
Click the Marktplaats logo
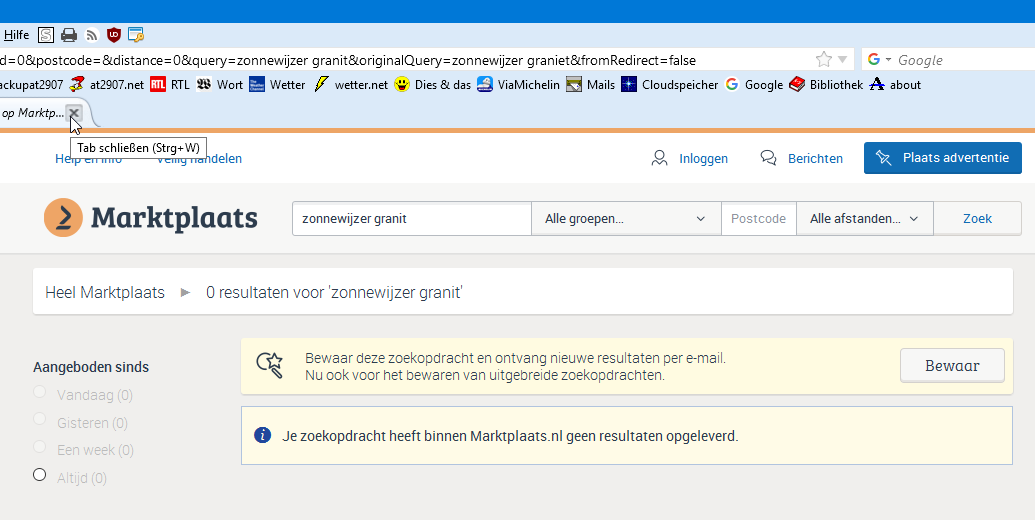coord(151,218)
